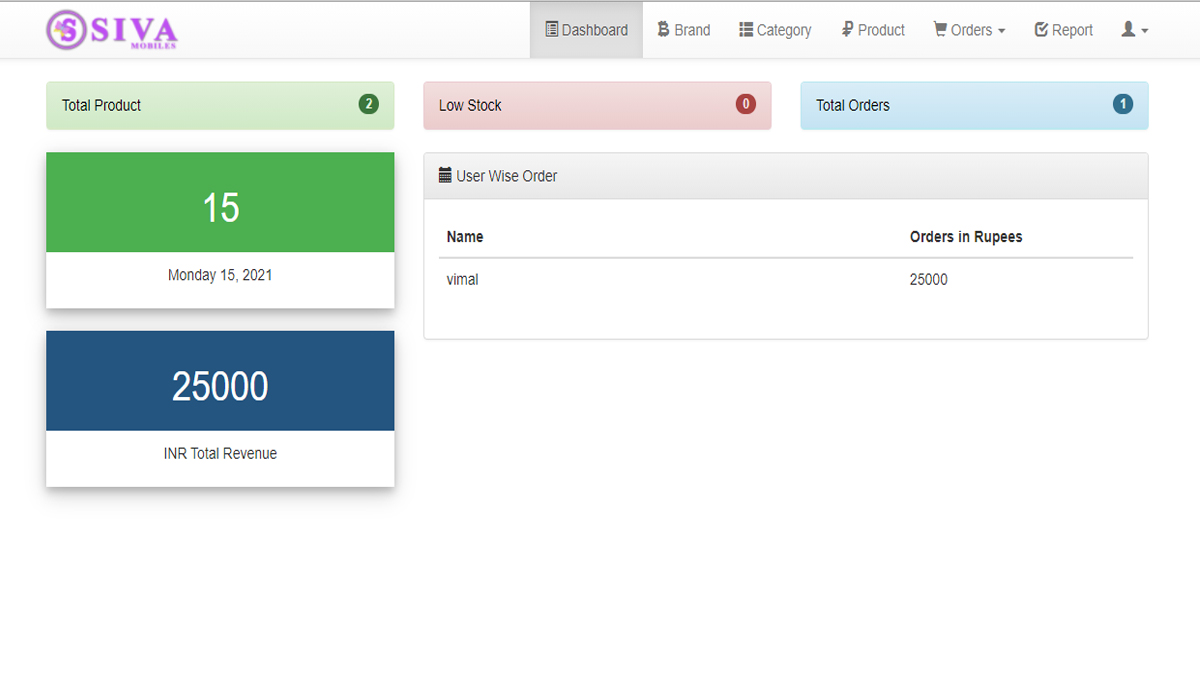Click the calendar icon beside User Wise Order
1200x695 pixels.
pyautogui.click(x=445, y=176)
